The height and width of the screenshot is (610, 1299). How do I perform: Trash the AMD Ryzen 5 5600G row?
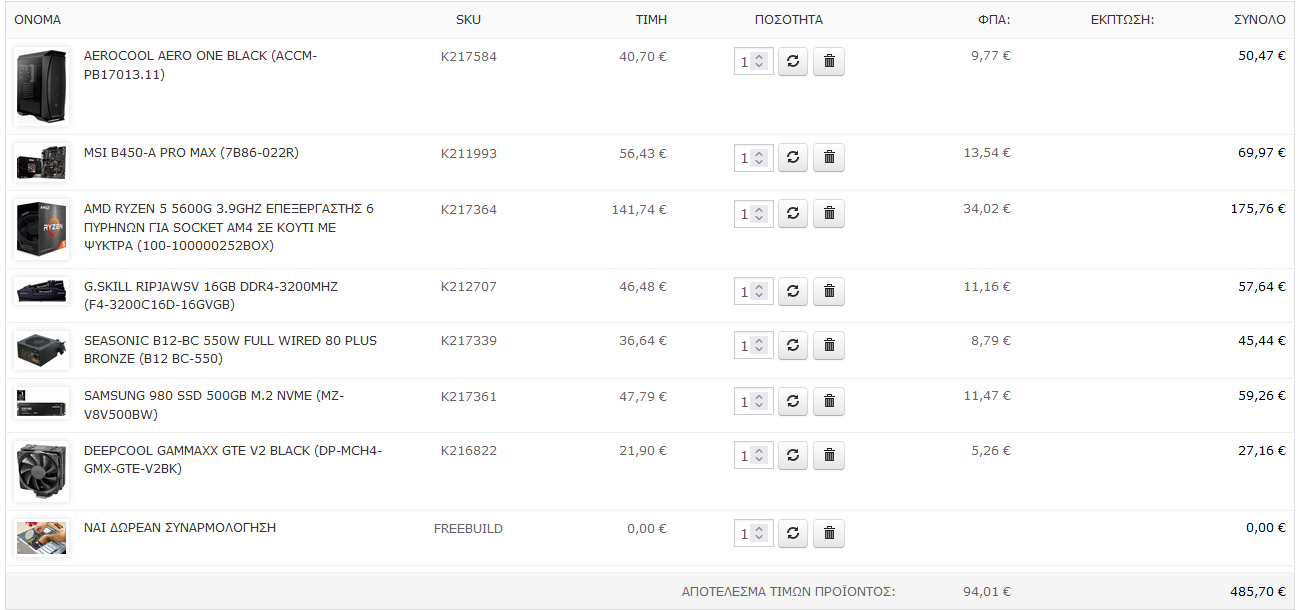(x=829, y=214)
